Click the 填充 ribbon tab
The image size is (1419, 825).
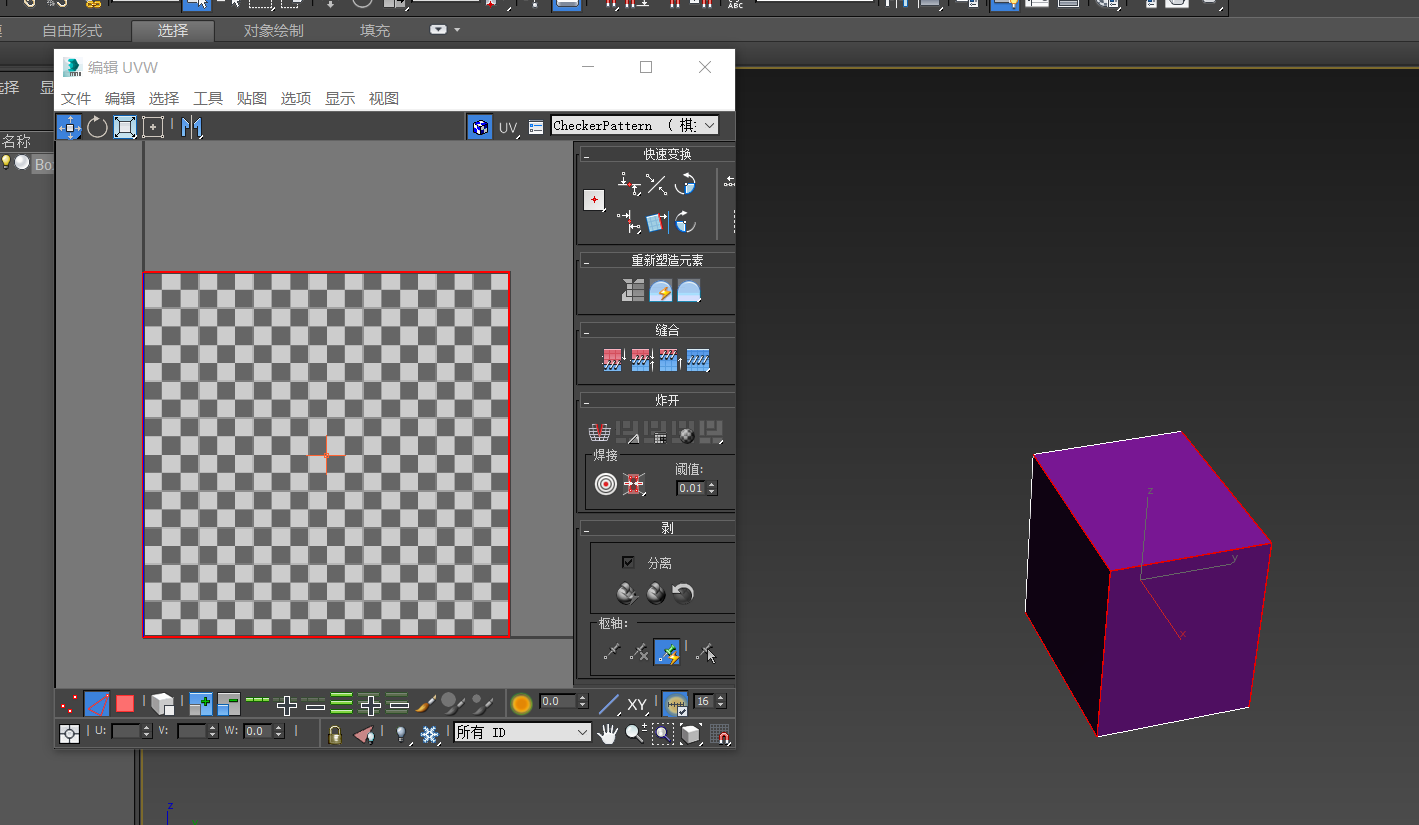pyautogui.click(x=375, y=31)
